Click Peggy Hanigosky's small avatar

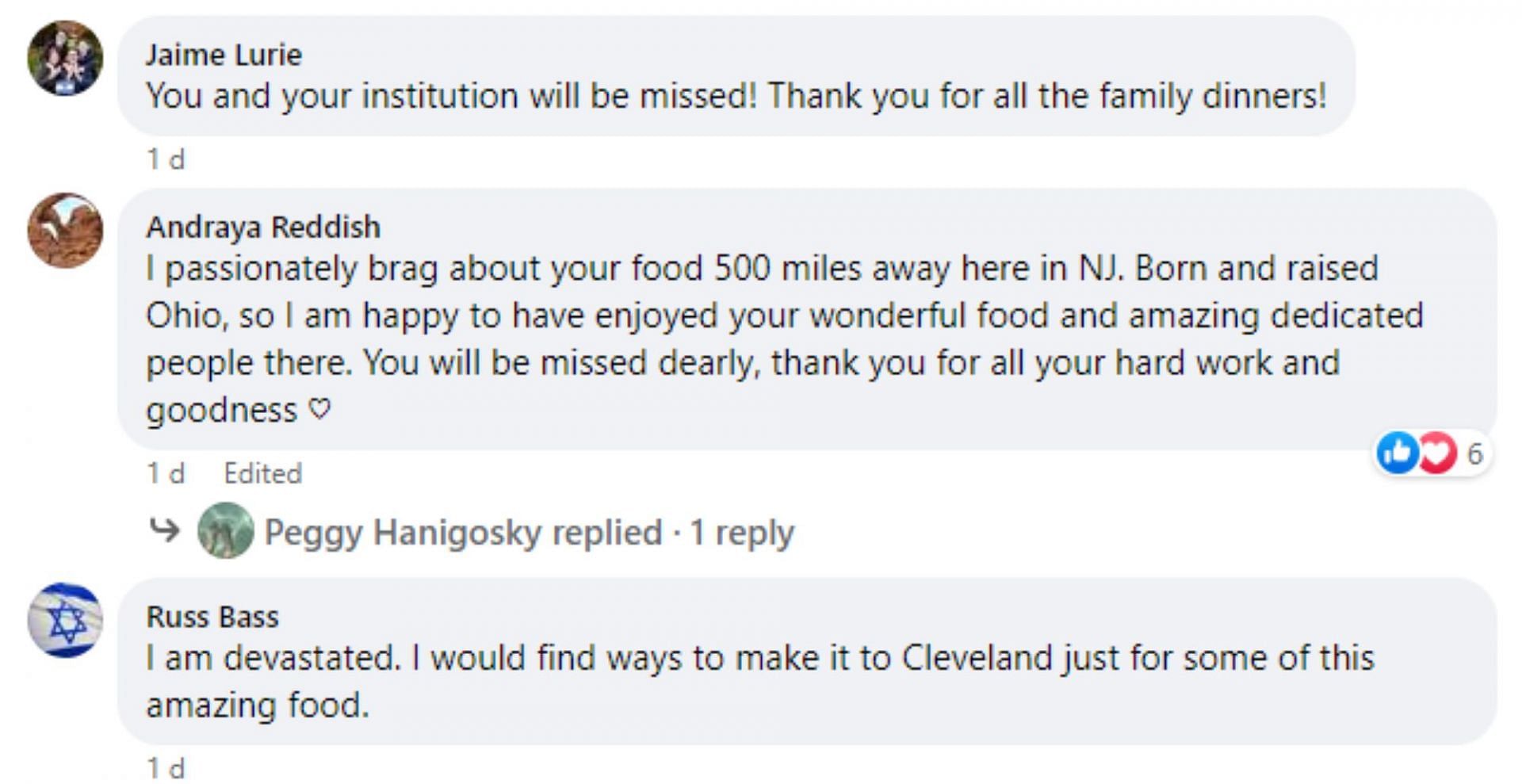click(x=226, y=530)
